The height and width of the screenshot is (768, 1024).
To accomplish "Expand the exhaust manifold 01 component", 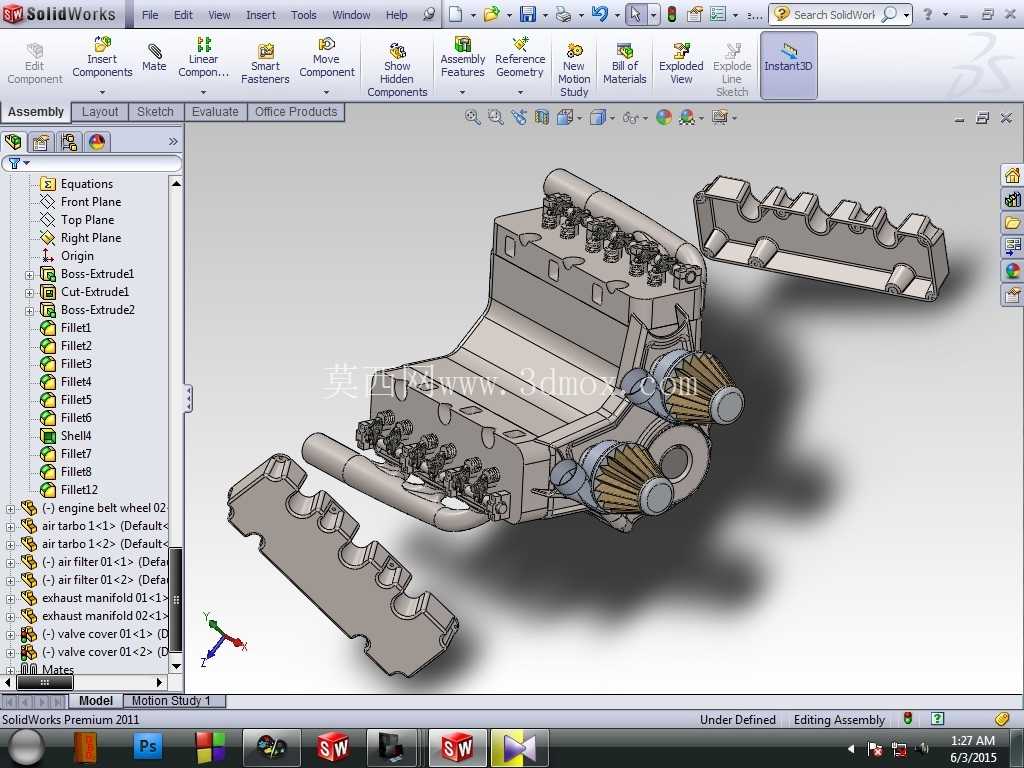I will [10, 599].
